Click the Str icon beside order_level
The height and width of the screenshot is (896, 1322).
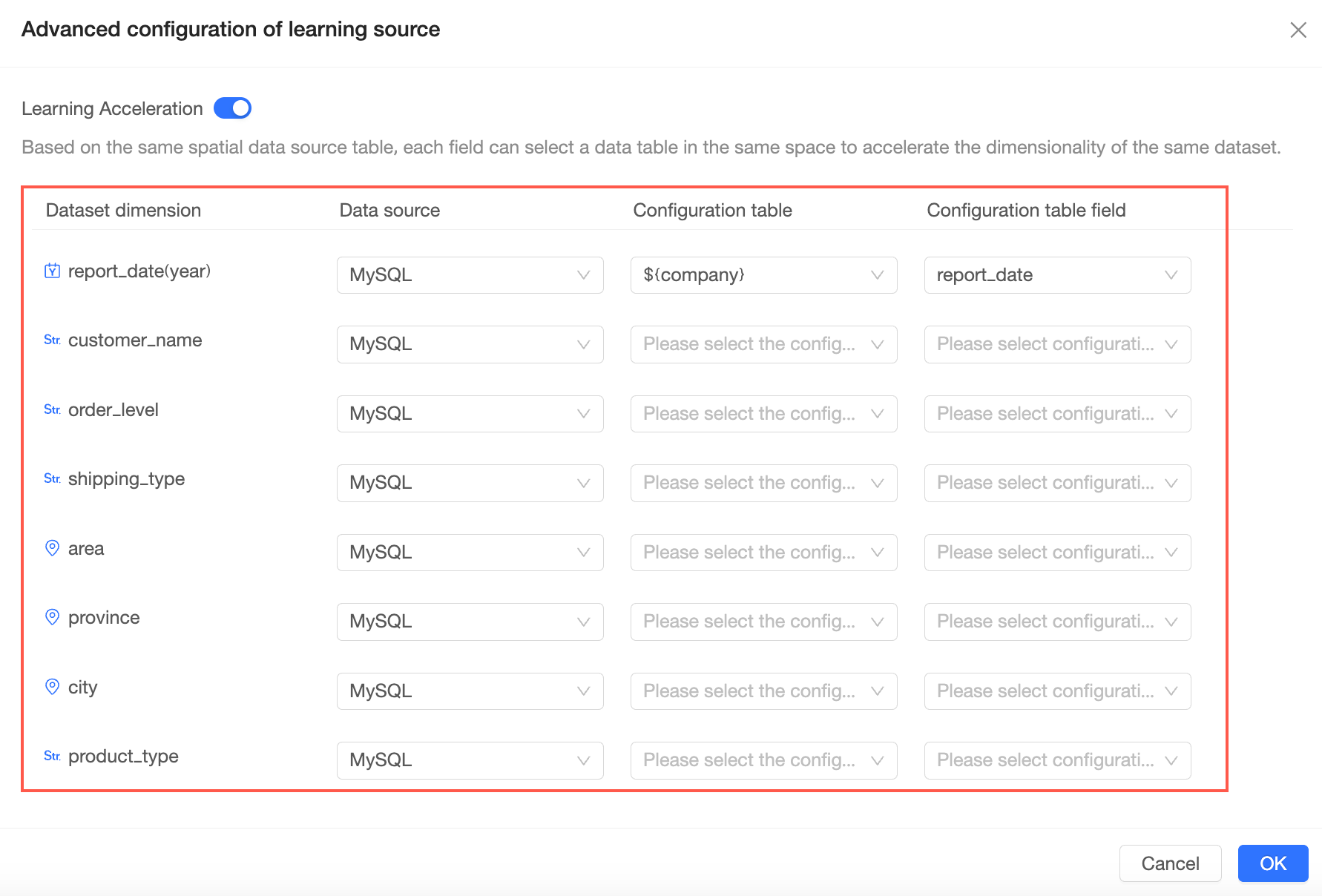click(x=52, y=409)
